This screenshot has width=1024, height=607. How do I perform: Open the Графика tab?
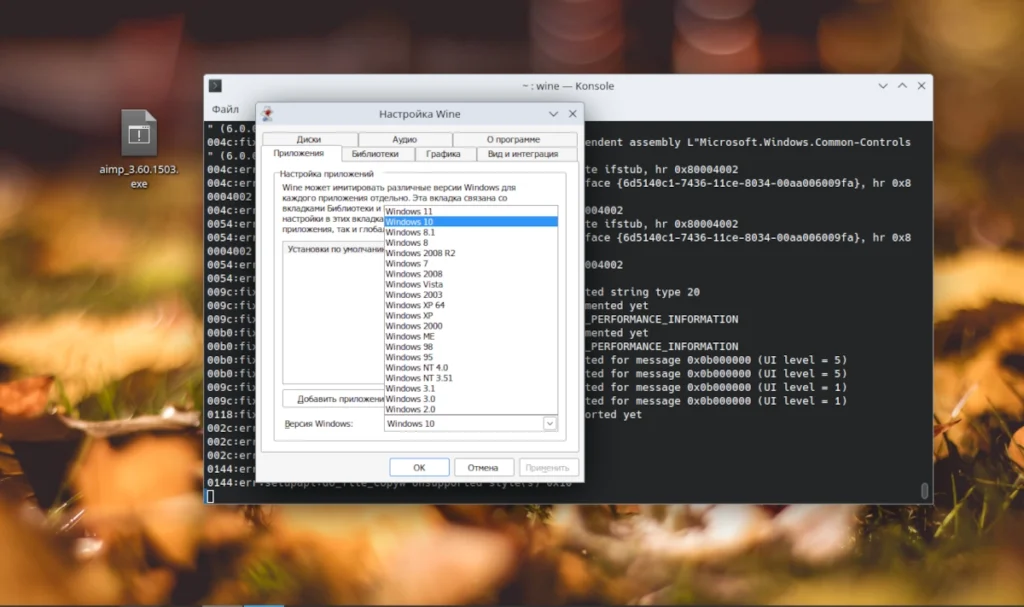point(443,154)
